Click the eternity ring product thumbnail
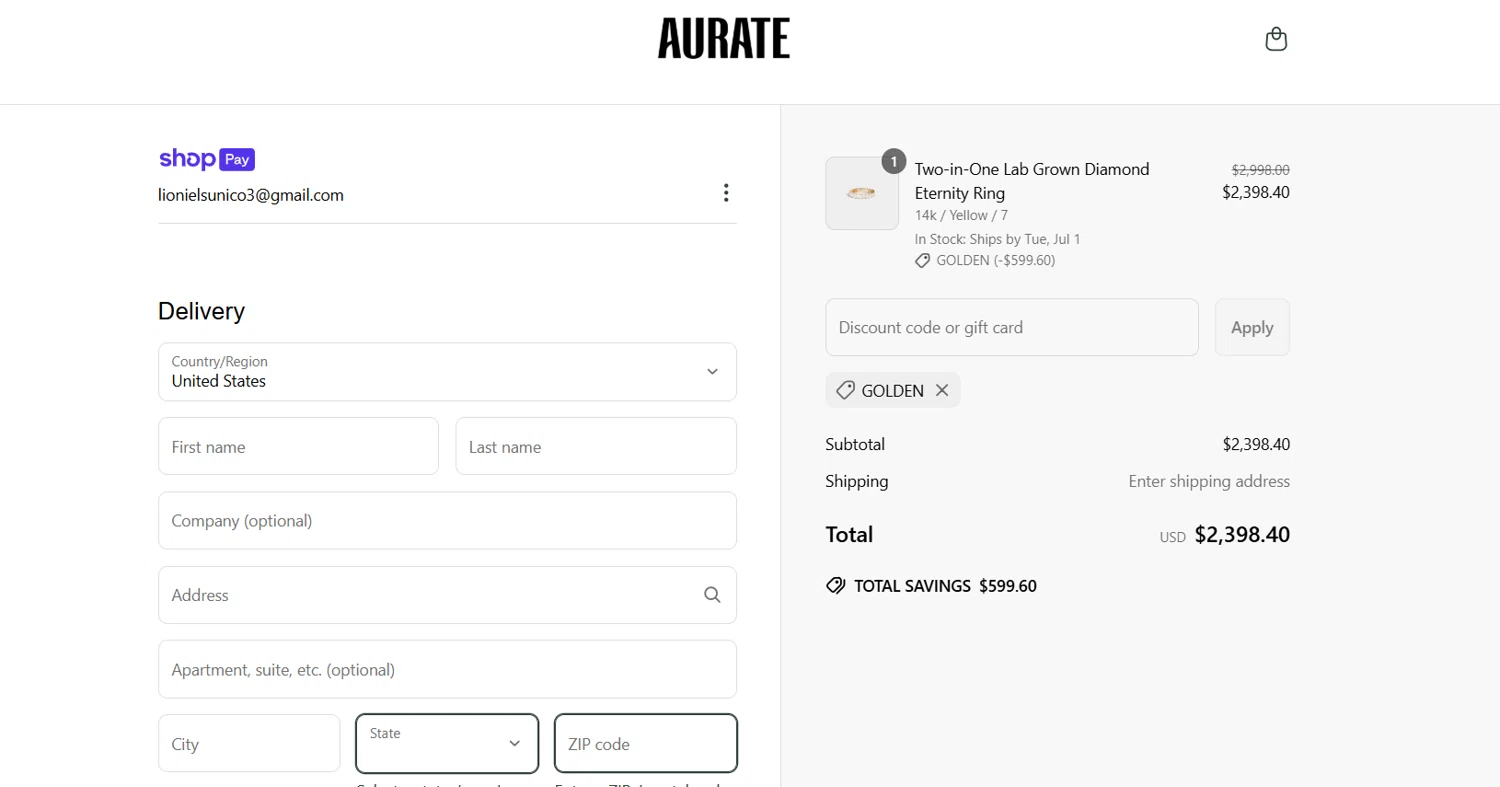The width and height of the screenshot is (1500, 787). pyautogui.click(x=862, y=193)
